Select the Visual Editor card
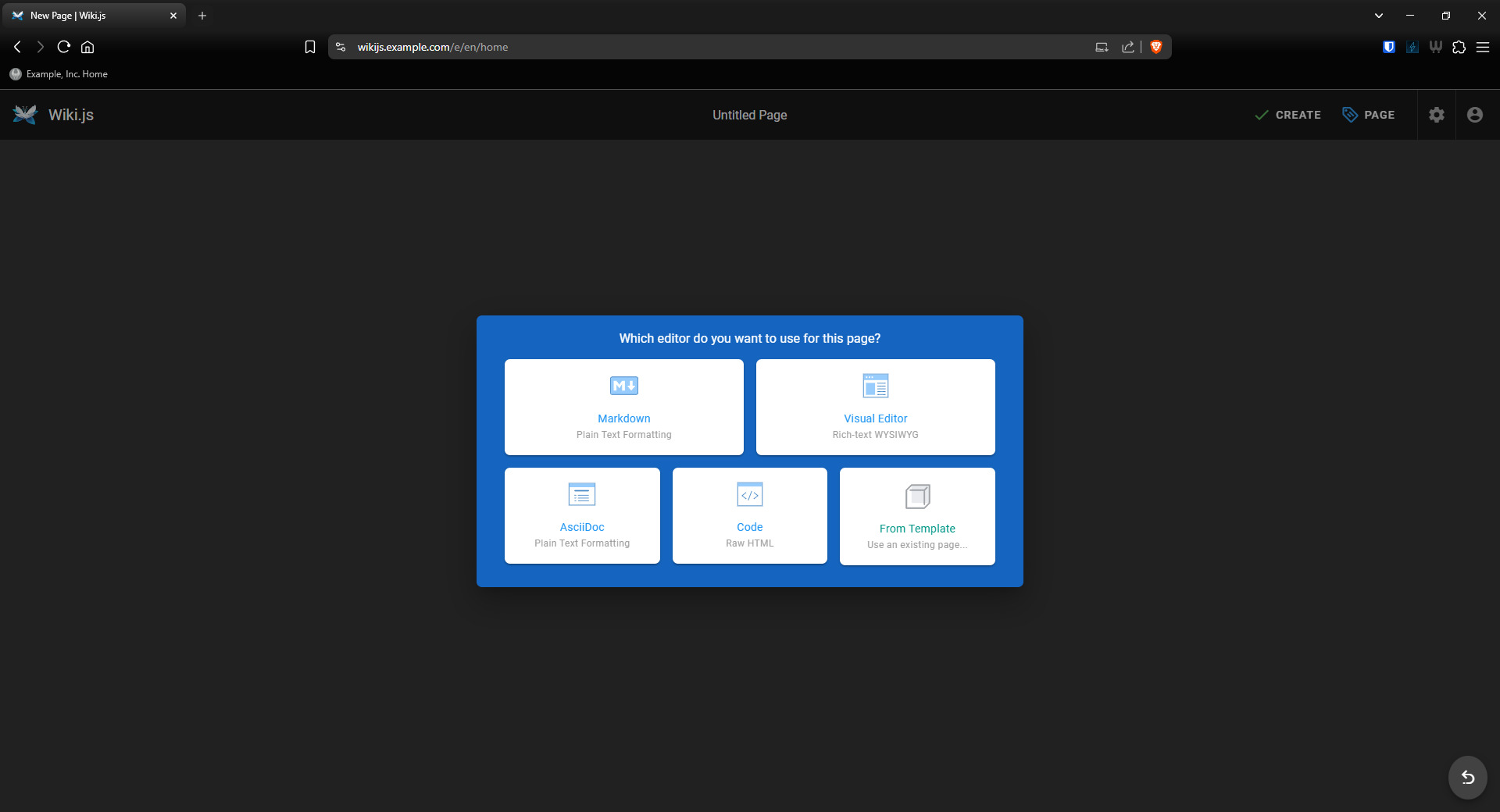Screen dimensions: 1500x812 click(x=875, y=407)
